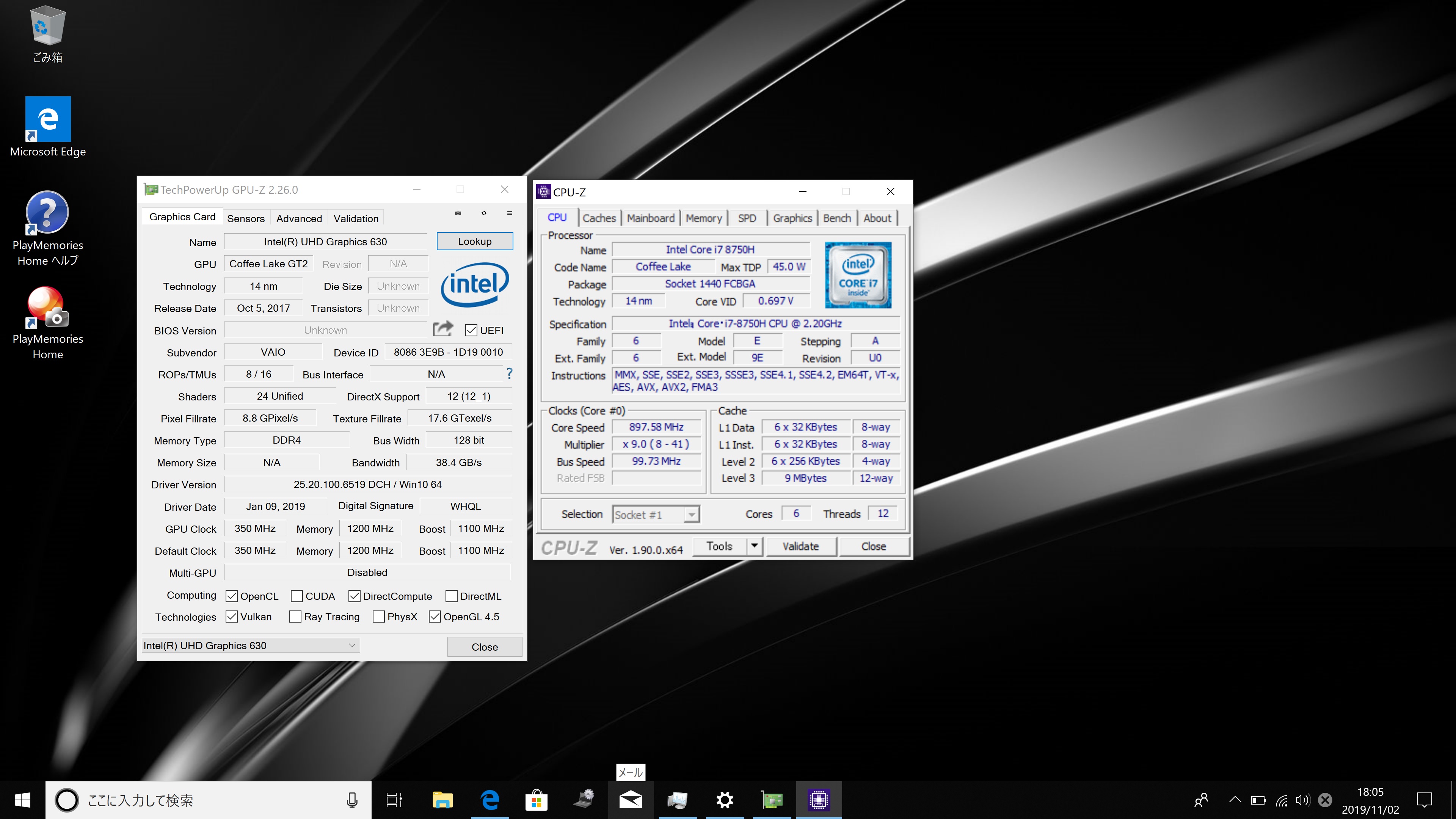Click the Close button in CPU-Z
This screenshot has height=819, width=1456.
click(x=874, y=546)
